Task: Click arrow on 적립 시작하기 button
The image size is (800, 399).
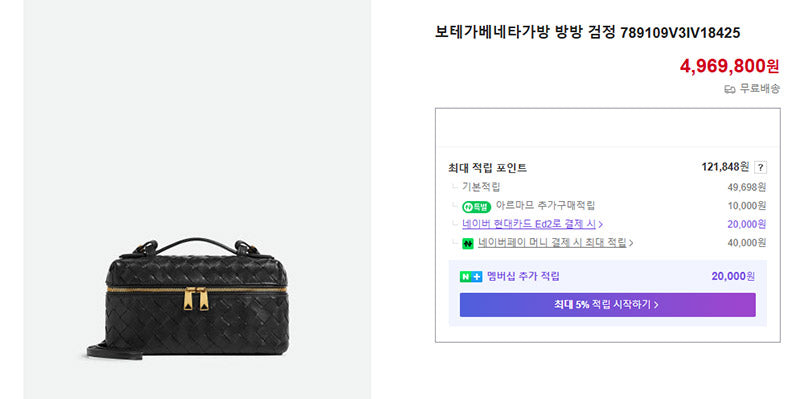Action: [x=656, y=305]
